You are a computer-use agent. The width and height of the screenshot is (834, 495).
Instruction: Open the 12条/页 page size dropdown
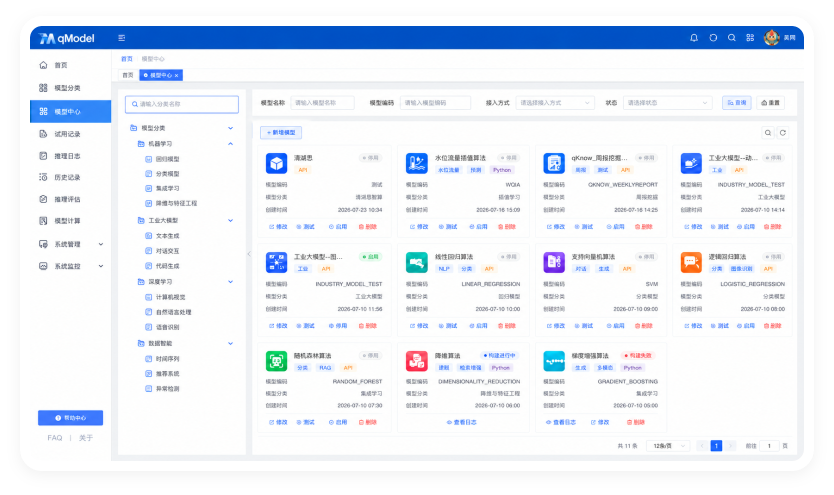tap(668, 446)
